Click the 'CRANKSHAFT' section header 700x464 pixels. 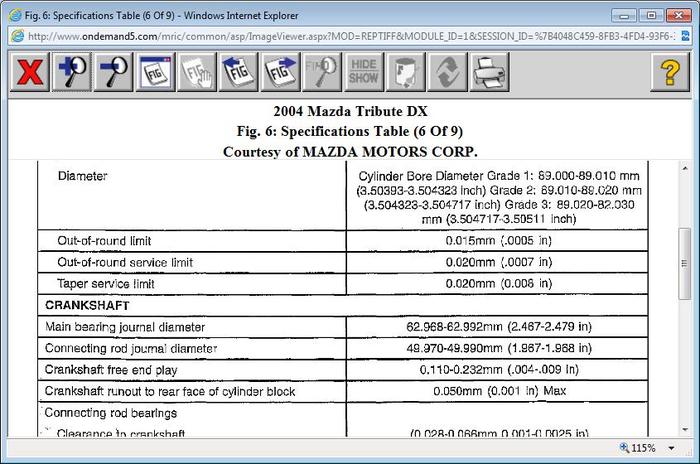(x=88, y=305)
